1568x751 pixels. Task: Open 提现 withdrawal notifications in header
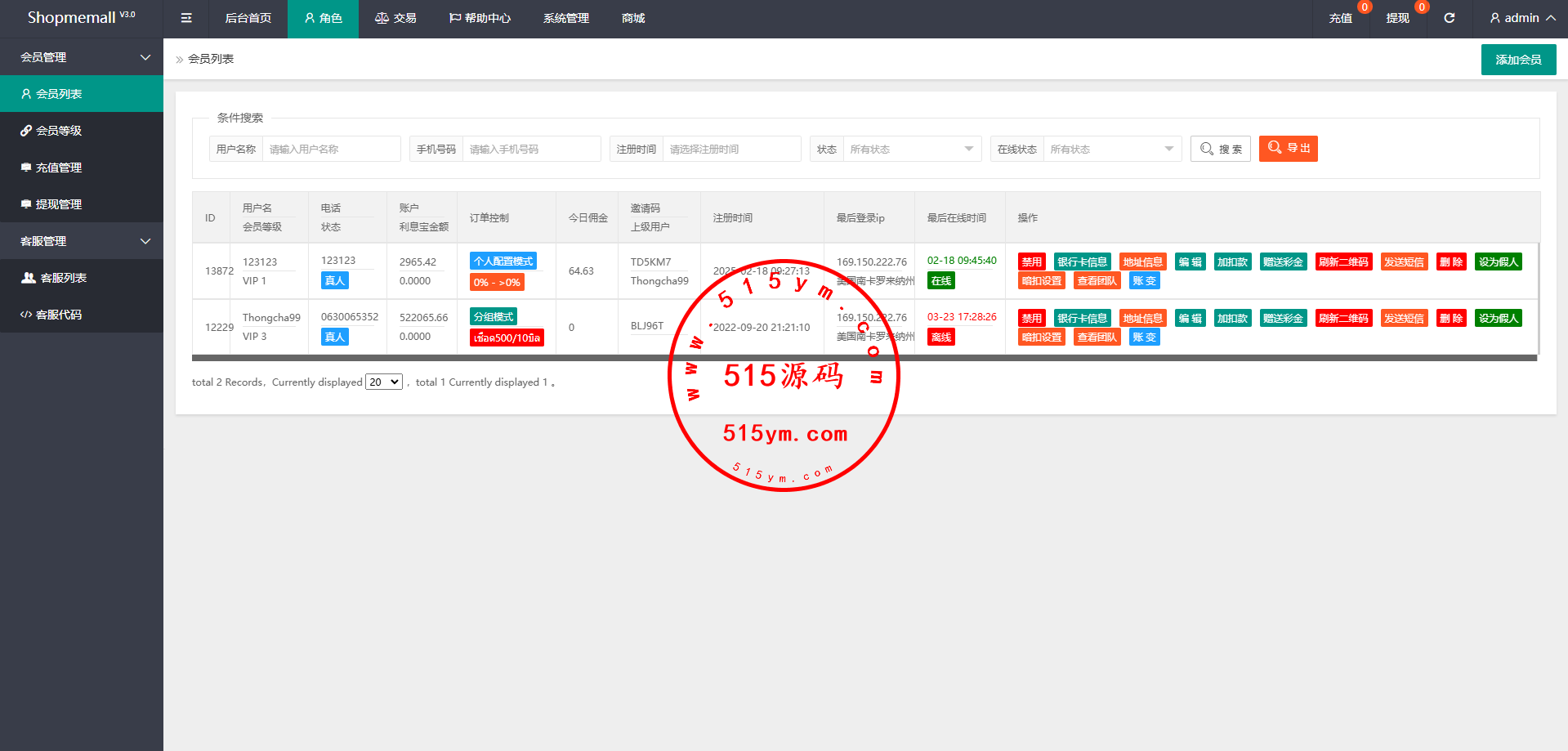[1397, 18]
